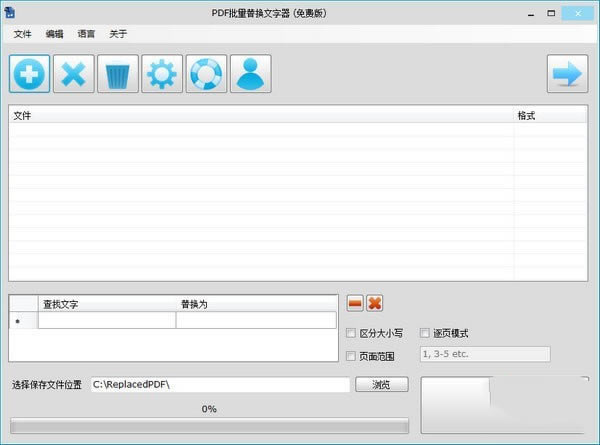Click the 查找文字 column header
The image size is (600, 445).
(107, 304)
